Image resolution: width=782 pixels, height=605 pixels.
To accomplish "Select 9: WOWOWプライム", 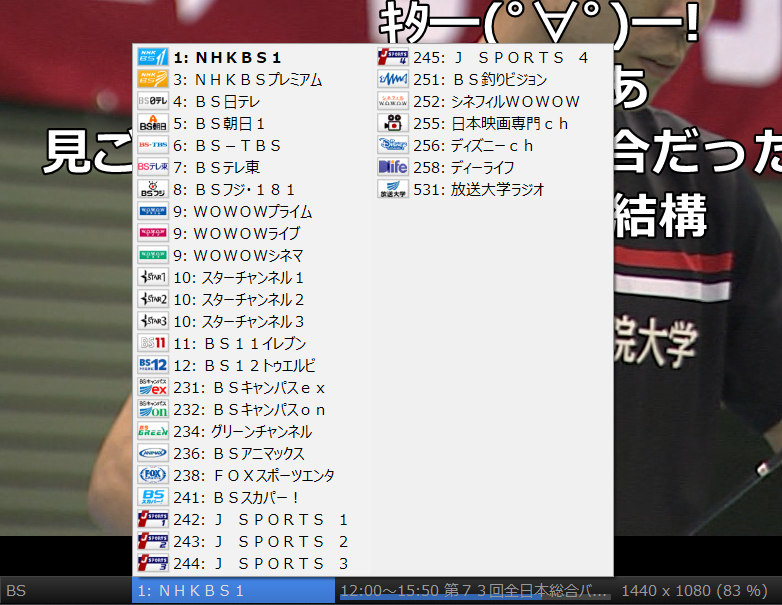I will pyautogui.click(x=253, y=211).
